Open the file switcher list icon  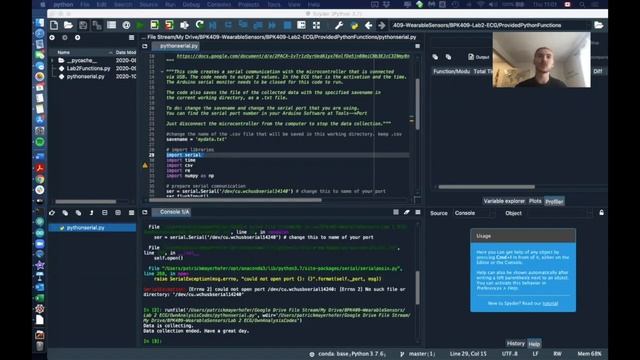coord(111,25)
